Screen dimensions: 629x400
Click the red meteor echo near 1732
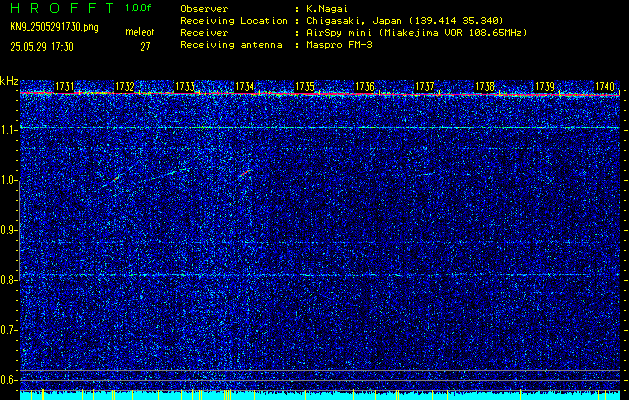(x=117, y=178)
